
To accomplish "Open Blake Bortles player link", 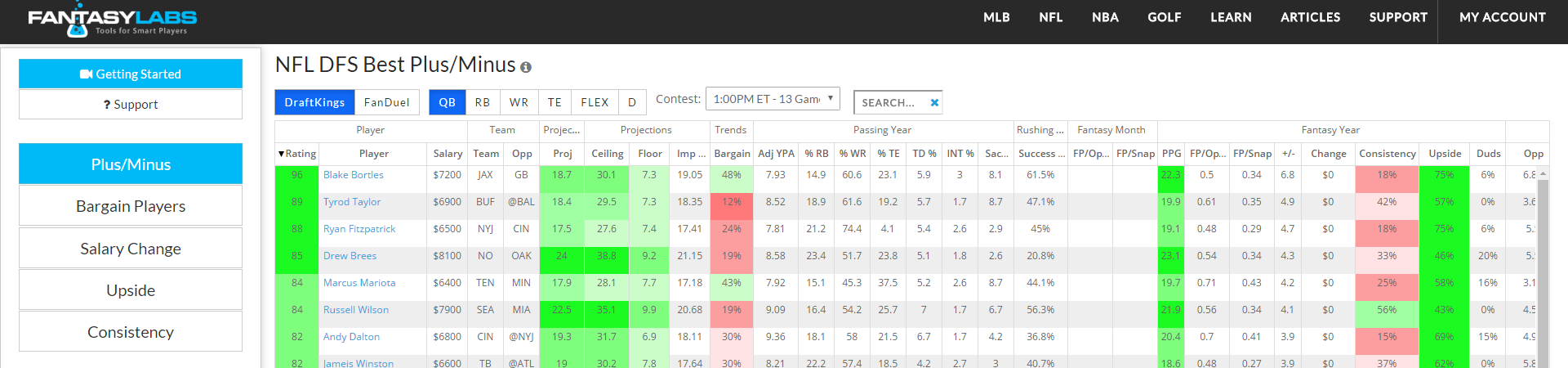I will [353, 175].
